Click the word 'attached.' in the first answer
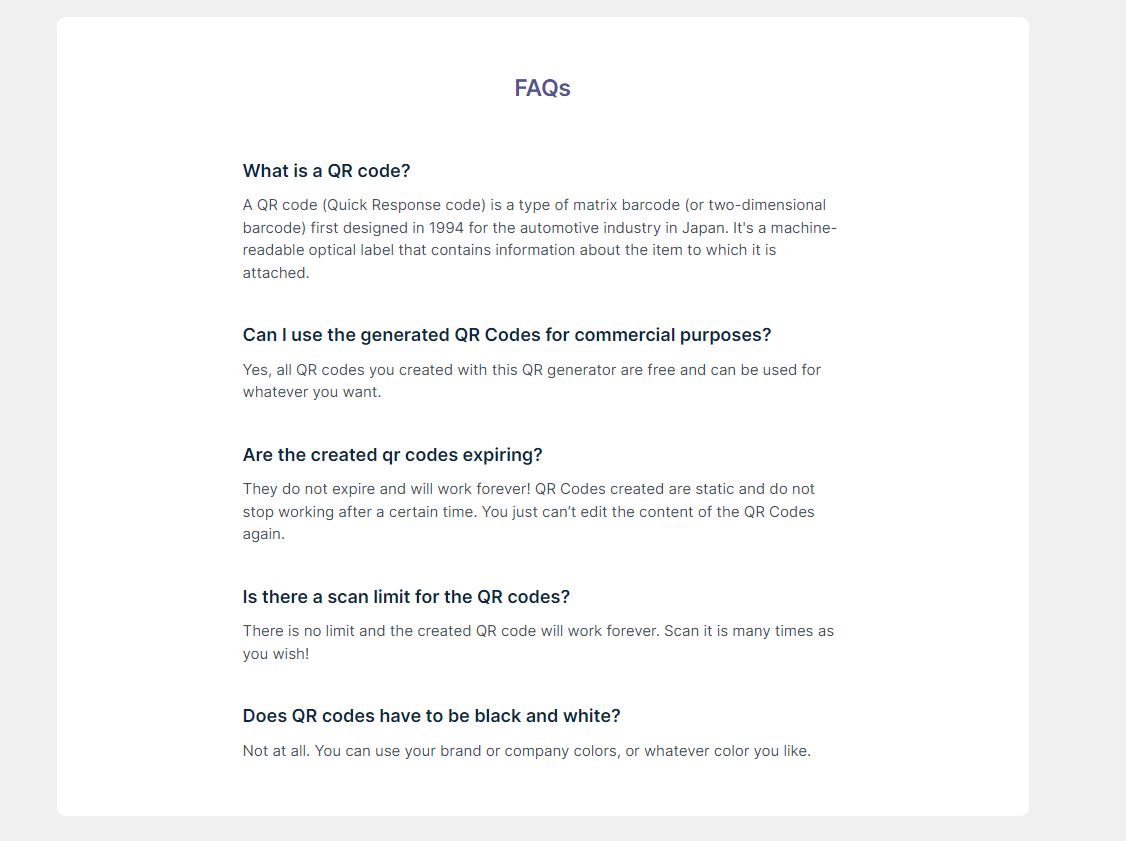Screen dimensions: 1126x841 276,273
